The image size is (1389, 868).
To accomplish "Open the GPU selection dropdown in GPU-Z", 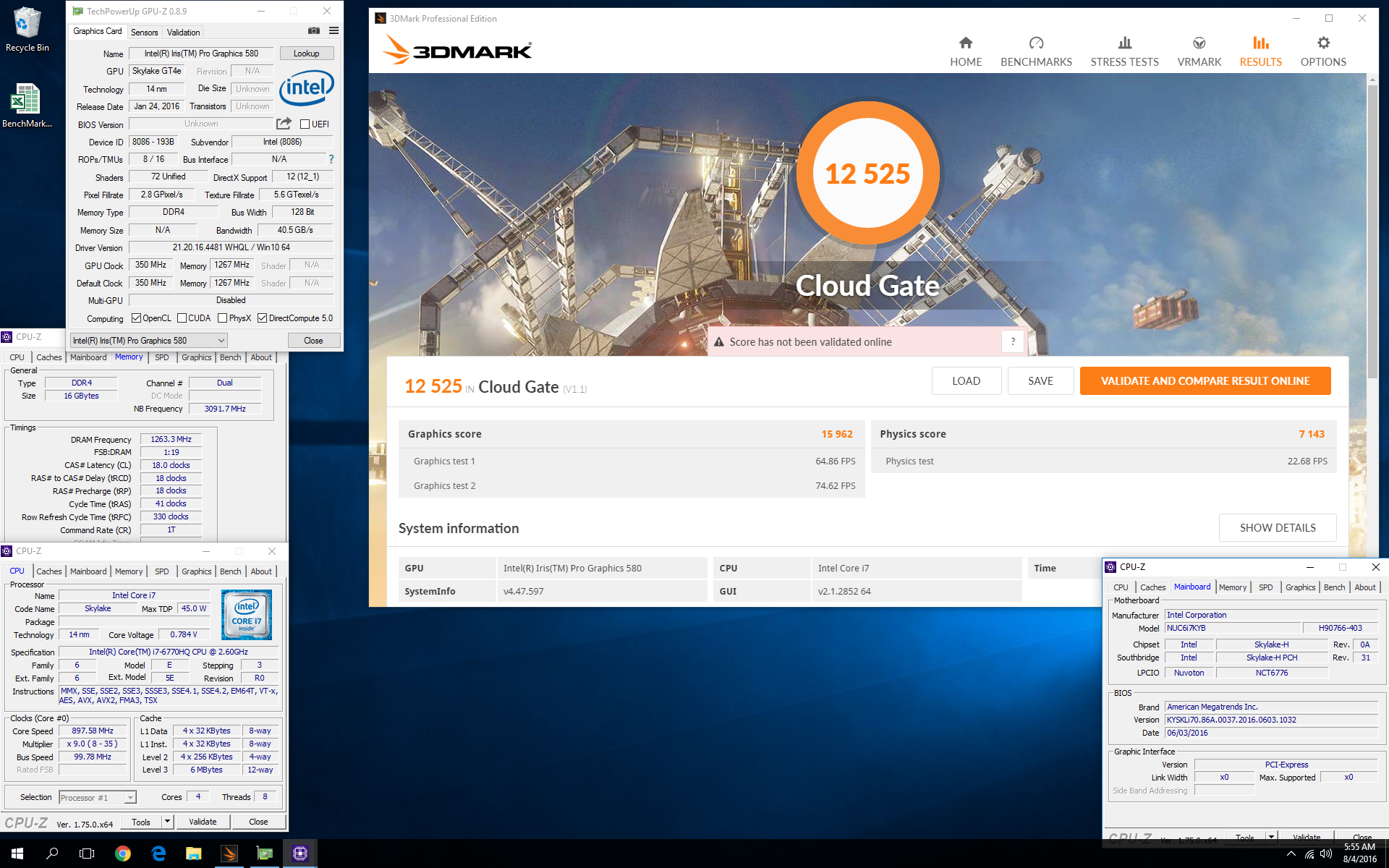I will pyautogui.click(x=149, y=341).
